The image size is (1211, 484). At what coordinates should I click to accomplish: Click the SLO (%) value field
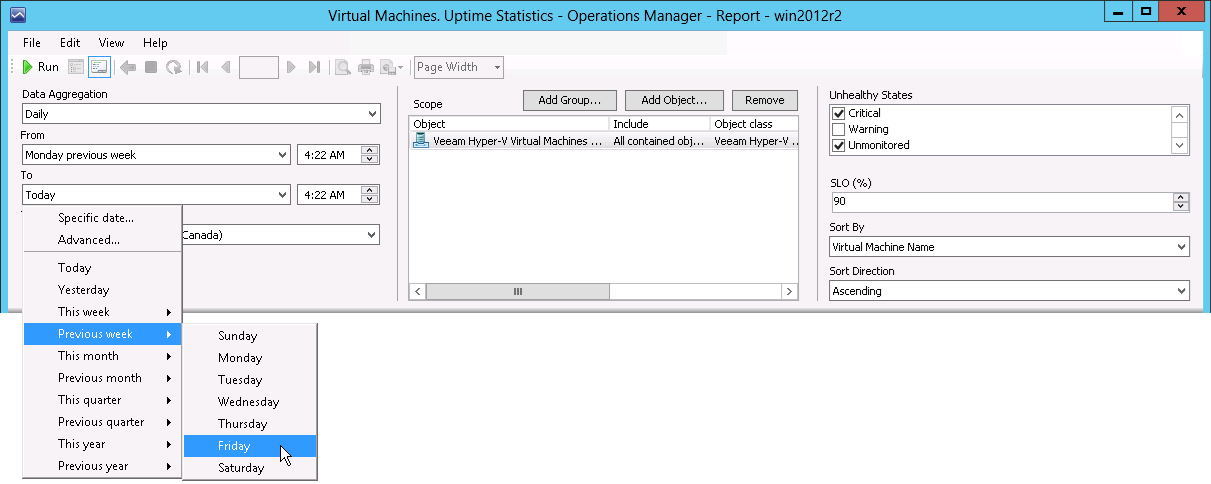tap(1001, 202)
